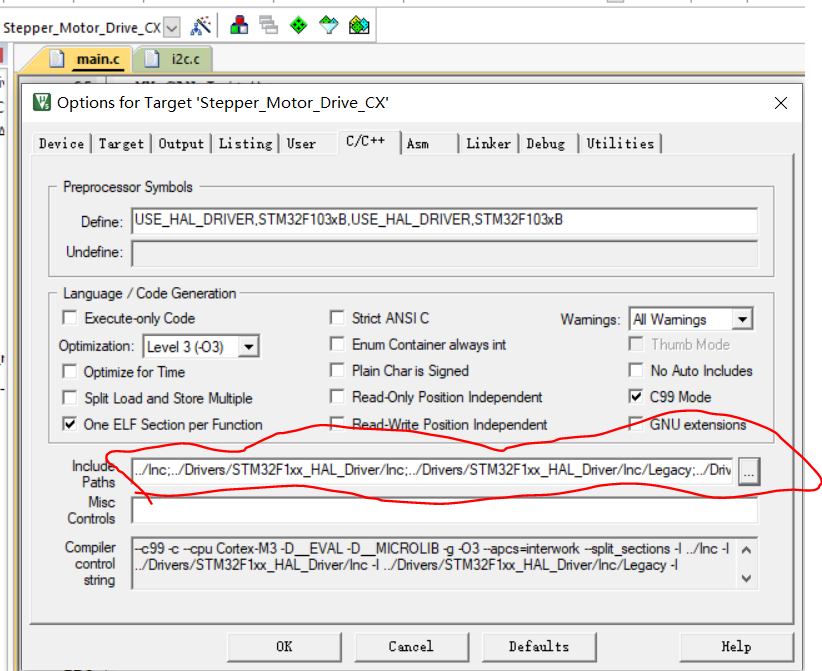Enable the Optimize for Time checkbox

[x=70, y=372]
